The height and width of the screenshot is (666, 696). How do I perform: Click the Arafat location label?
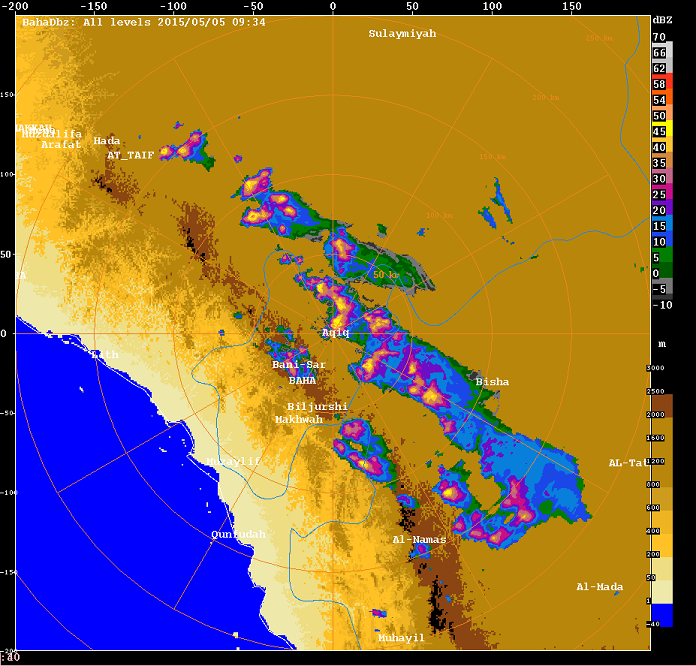click(61, 144)
